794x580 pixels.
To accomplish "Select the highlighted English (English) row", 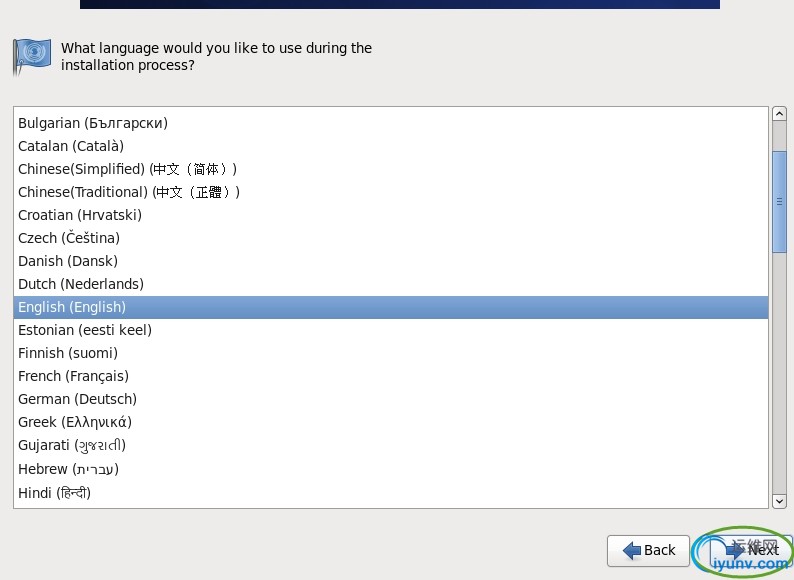I will (391, 307).
